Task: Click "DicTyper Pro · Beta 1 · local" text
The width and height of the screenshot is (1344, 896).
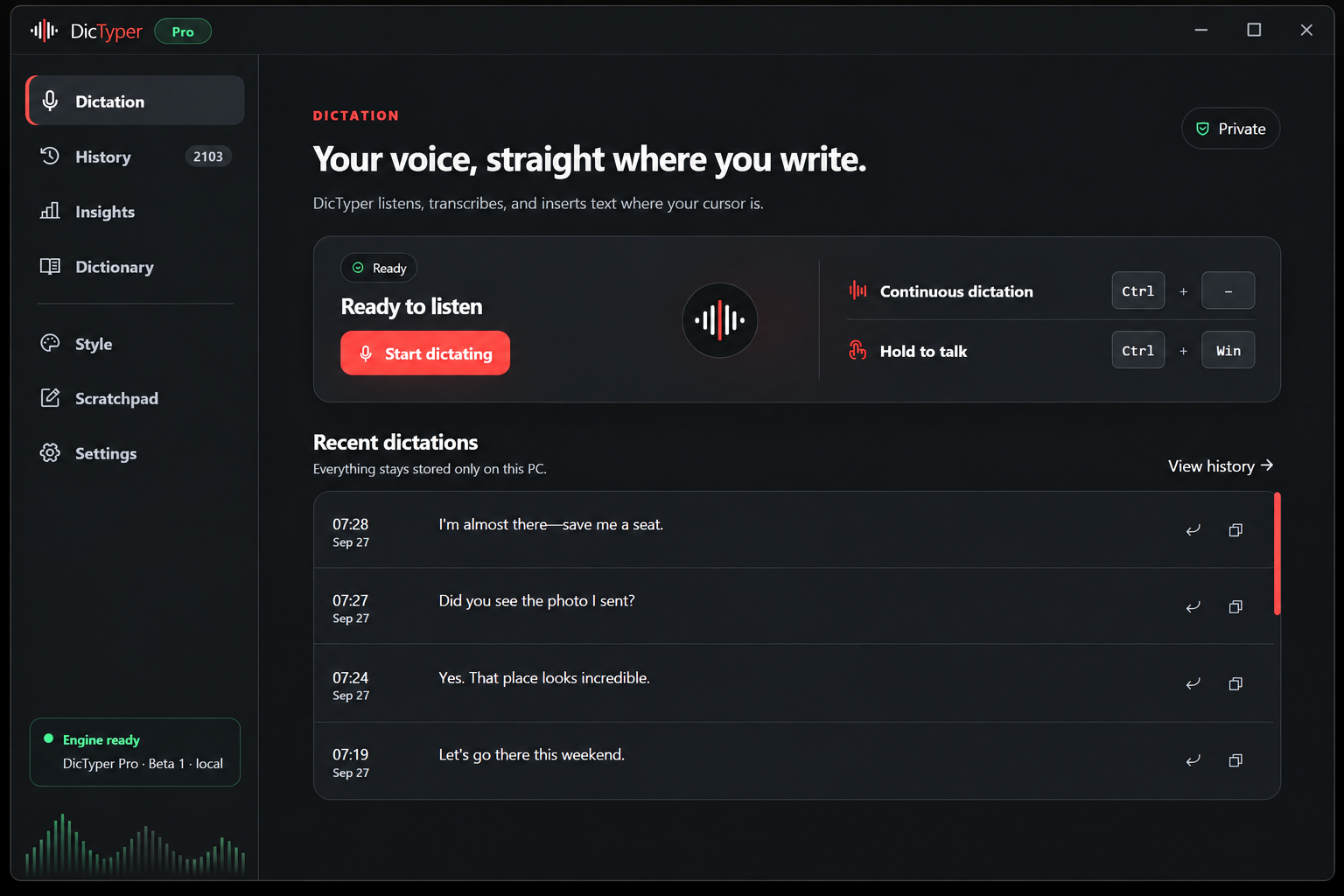Action: tap(143, 763)
